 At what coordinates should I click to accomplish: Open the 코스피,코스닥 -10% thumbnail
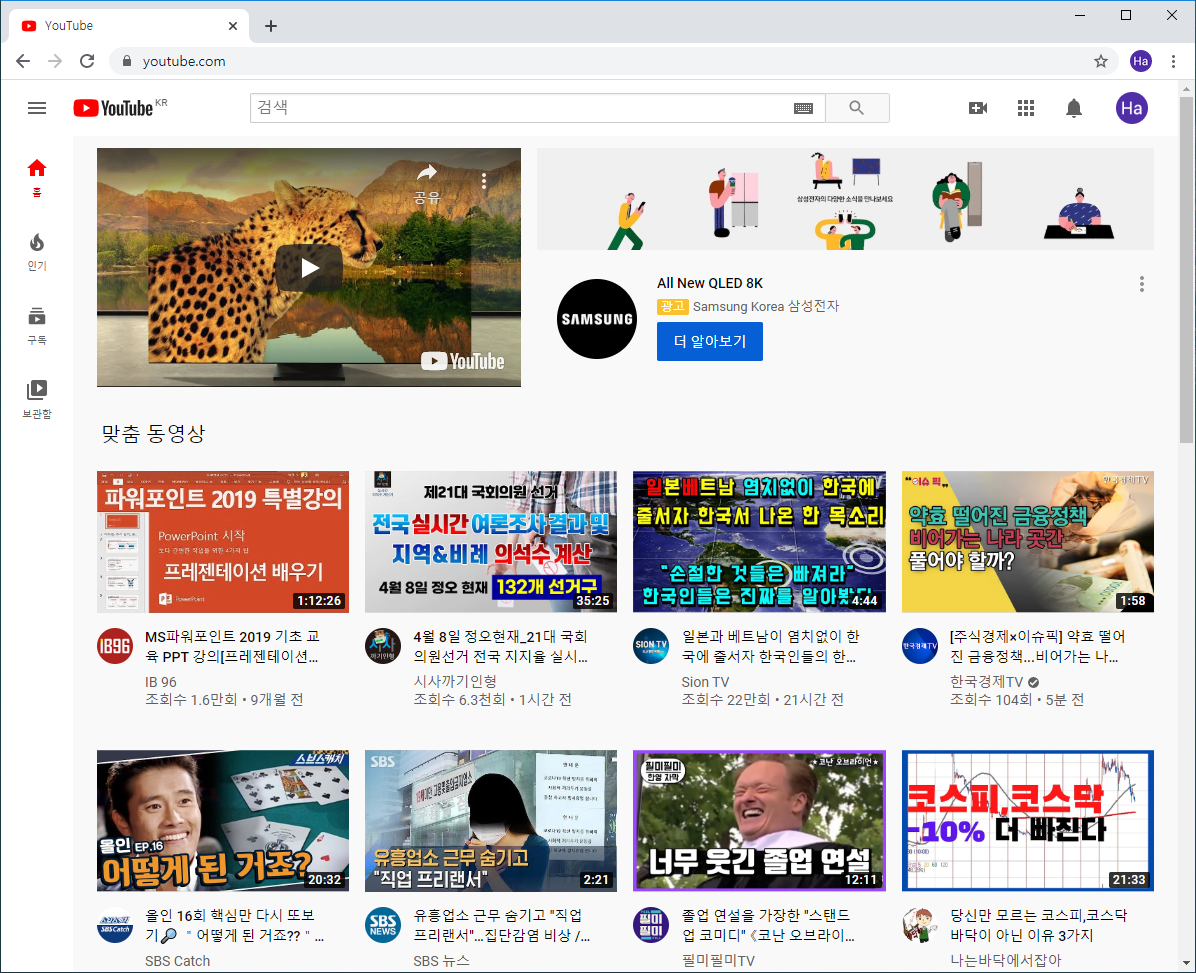click(1028, 821)
